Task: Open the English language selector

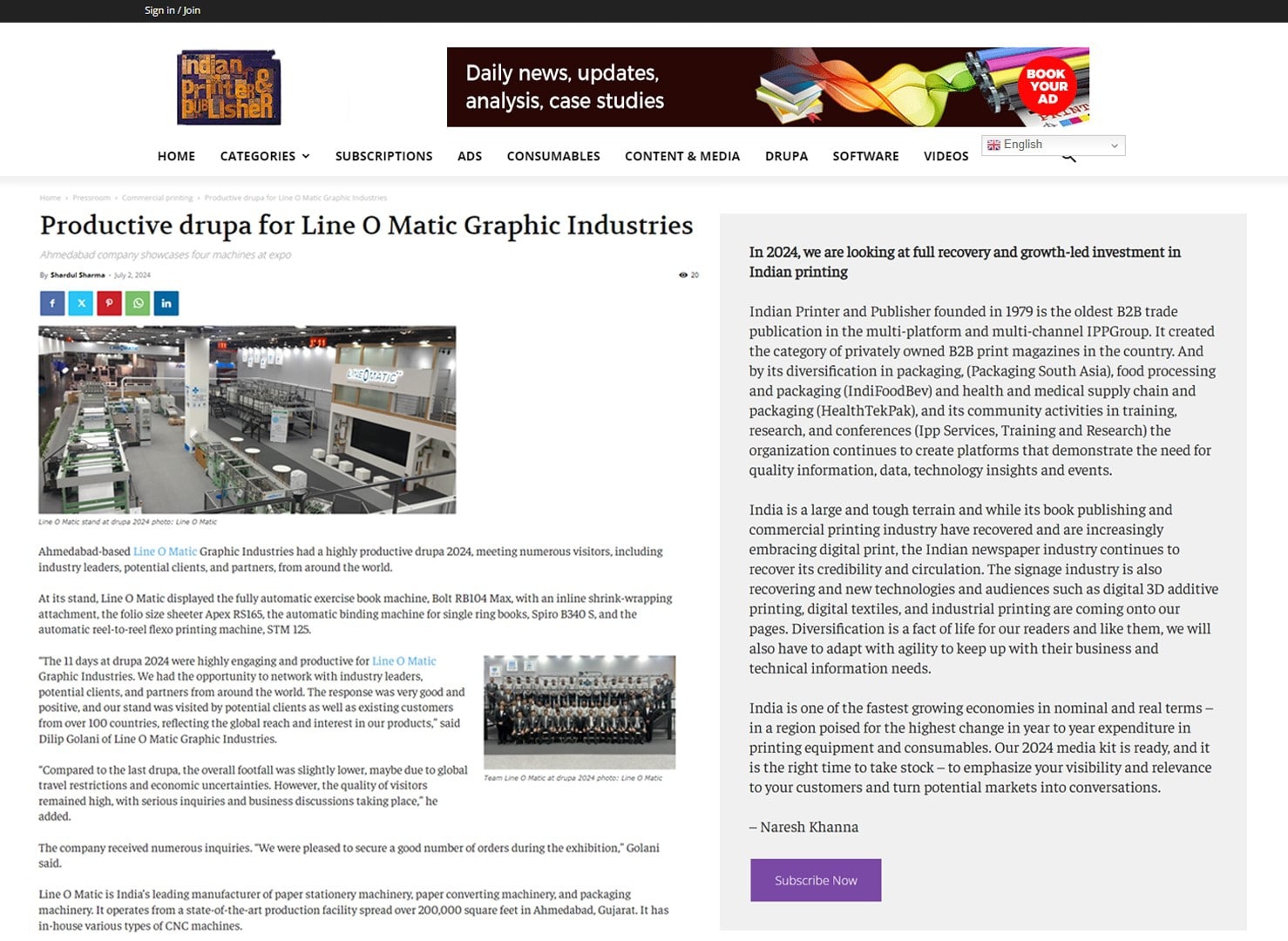Action: click(x=1053, y=146)
